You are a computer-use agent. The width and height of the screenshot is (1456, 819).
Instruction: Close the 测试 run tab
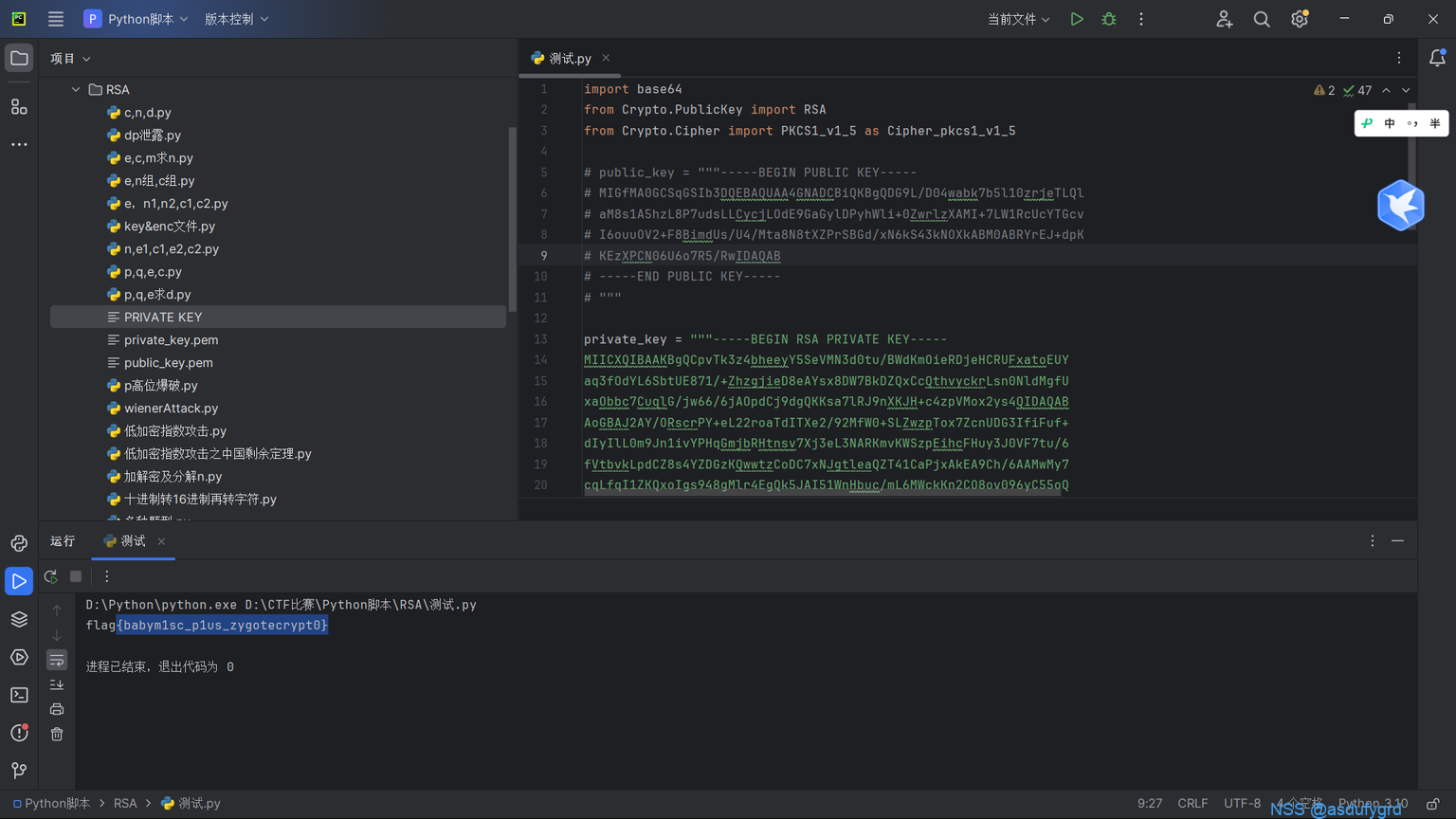point(161,541)
